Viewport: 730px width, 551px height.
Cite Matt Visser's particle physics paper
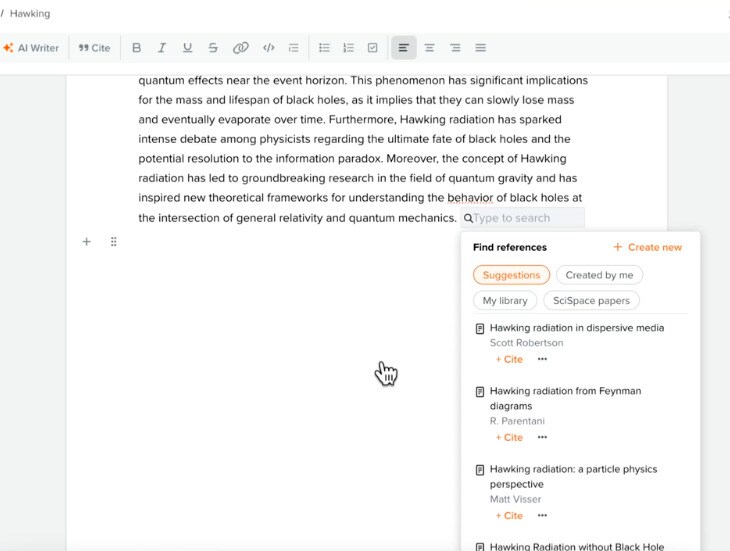coord(509,516)
